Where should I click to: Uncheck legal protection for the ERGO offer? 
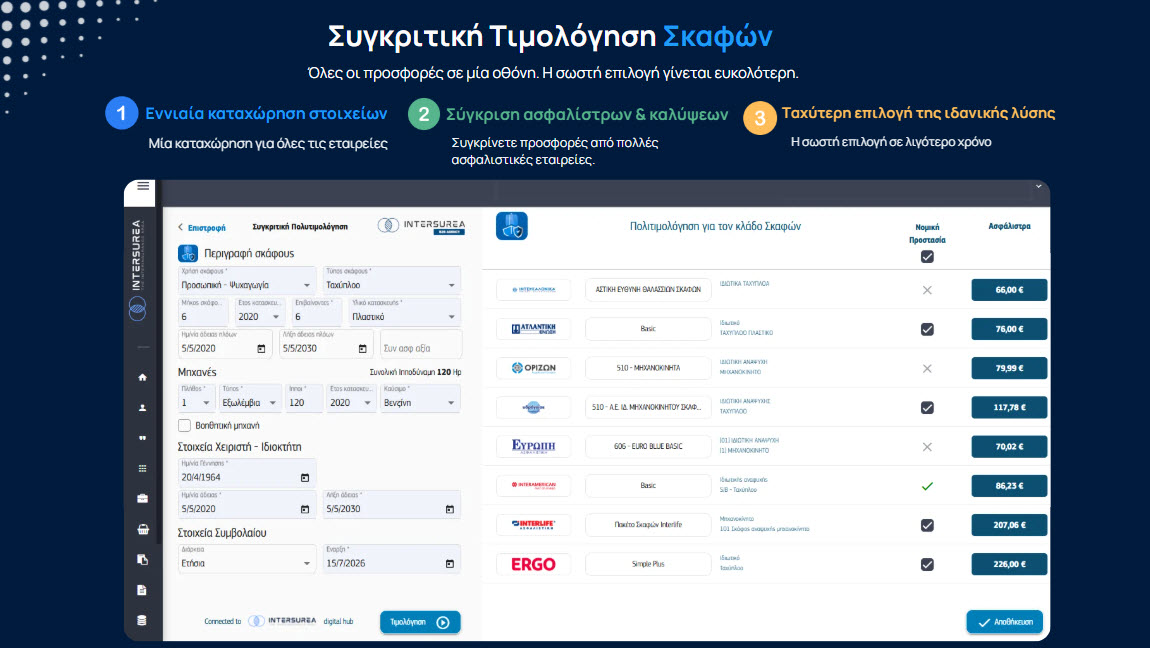[x=927, y=564]
